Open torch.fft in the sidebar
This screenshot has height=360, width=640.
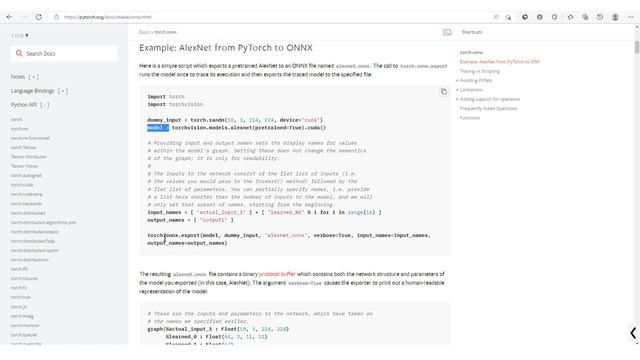pyautogui.click(x=19, y=269)
